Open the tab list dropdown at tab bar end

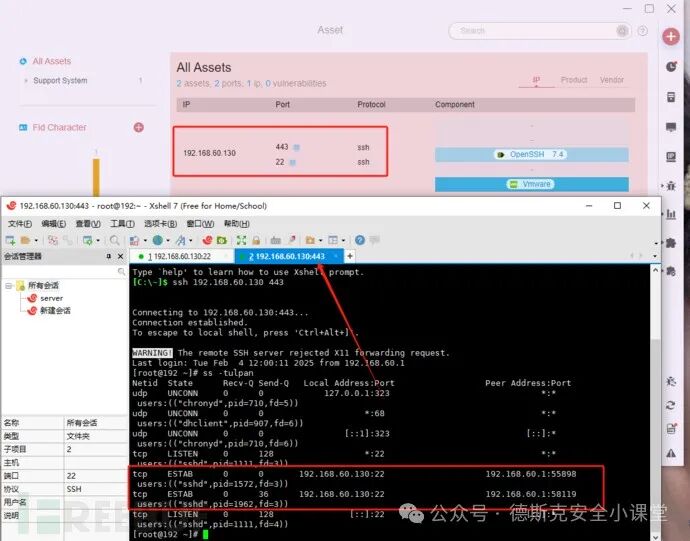click(x=655, y=256)
